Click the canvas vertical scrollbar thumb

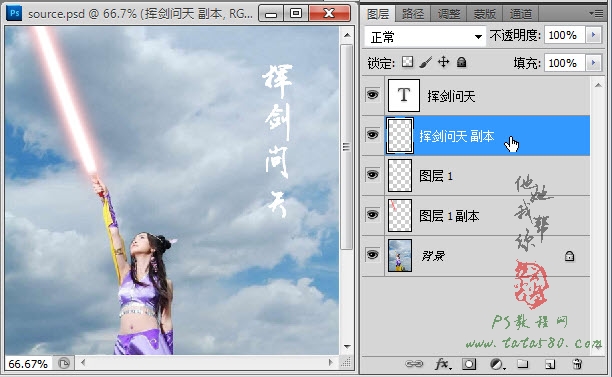click(x=346, y=147)
